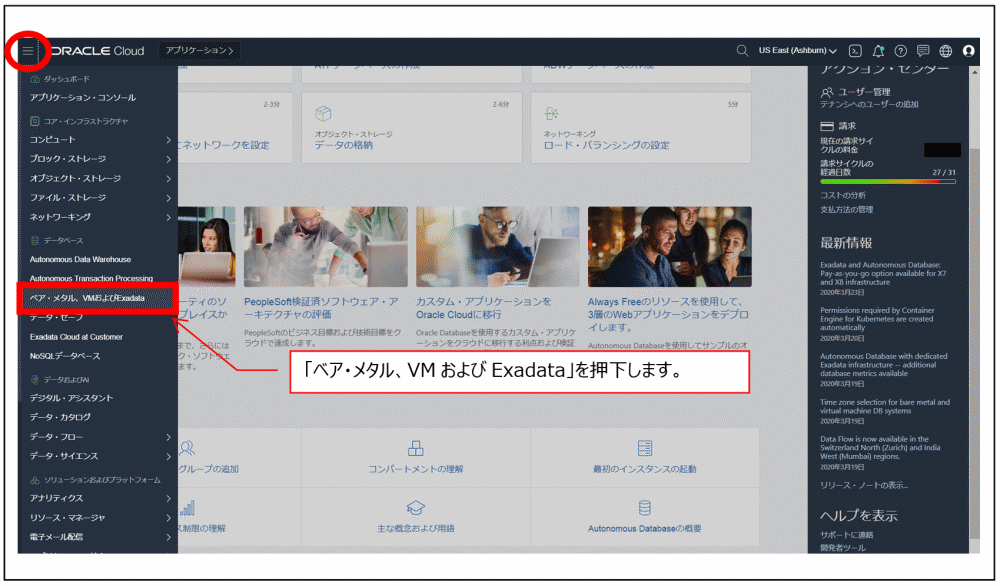Expand the 電子メール配信 submenu
This screenshot has height=586, width=1000.
(100, 537)
